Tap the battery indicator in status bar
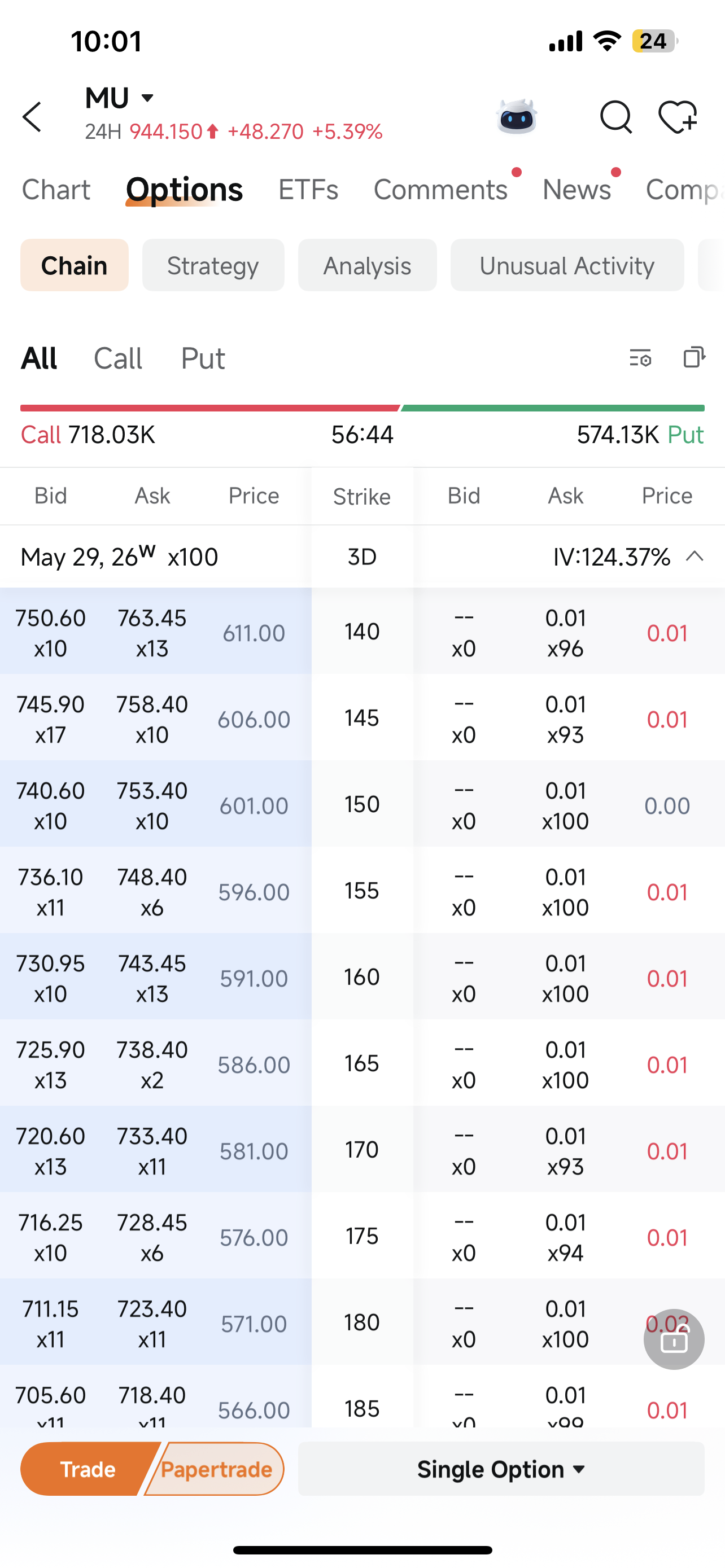 [x=654, y=41]
